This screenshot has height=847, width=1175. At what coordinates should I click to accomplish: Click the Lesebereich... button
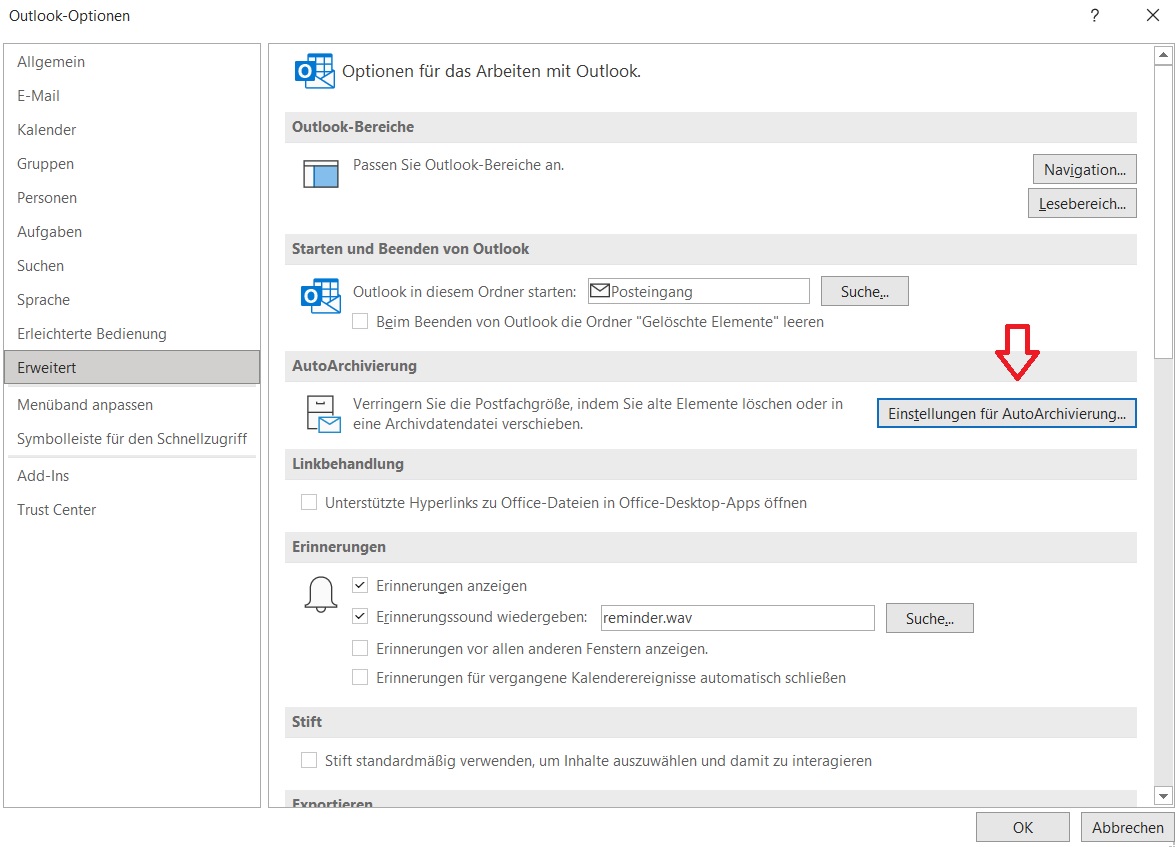pos(1082,203)
